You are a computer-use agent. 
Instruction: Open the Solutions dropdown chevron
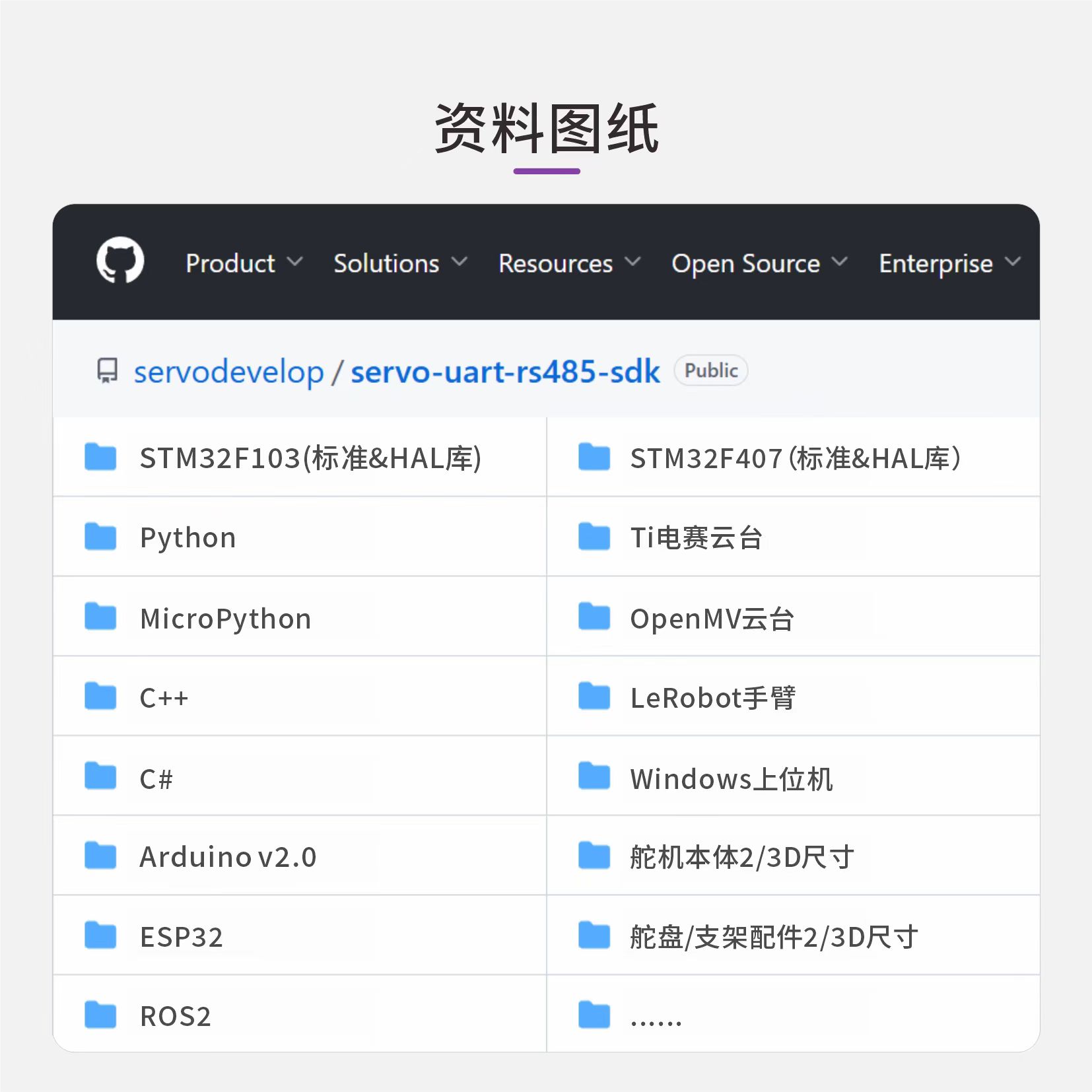coord(460,262)
